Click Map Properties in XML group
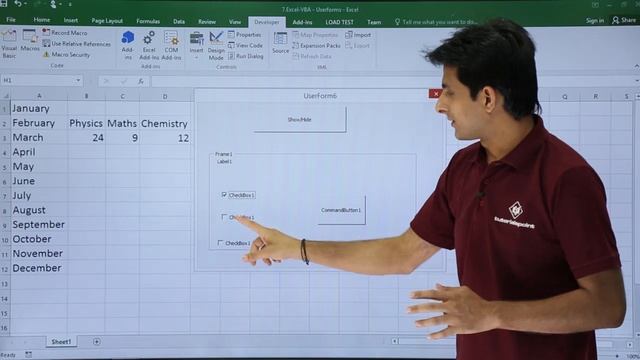This screenshot has height=360, width=640. [x=315, y=35]
